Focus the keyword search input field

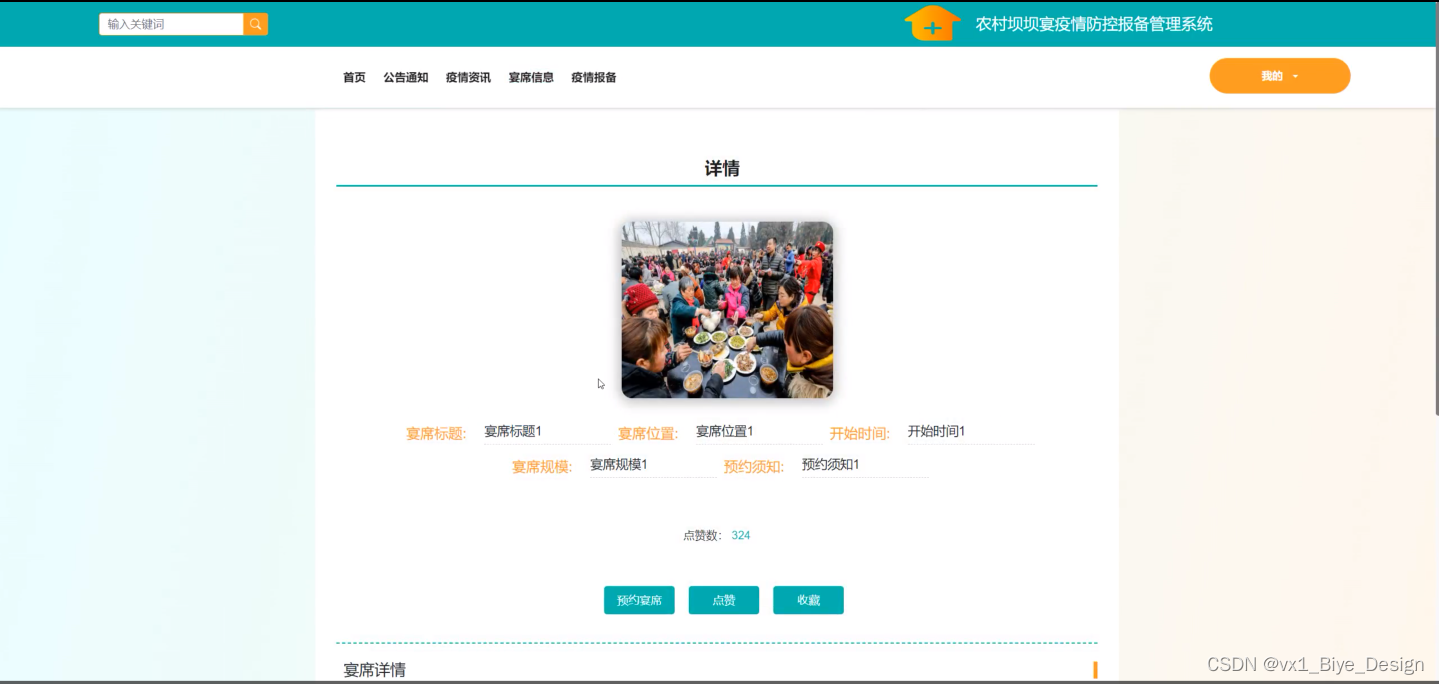(x=171, y=24)
